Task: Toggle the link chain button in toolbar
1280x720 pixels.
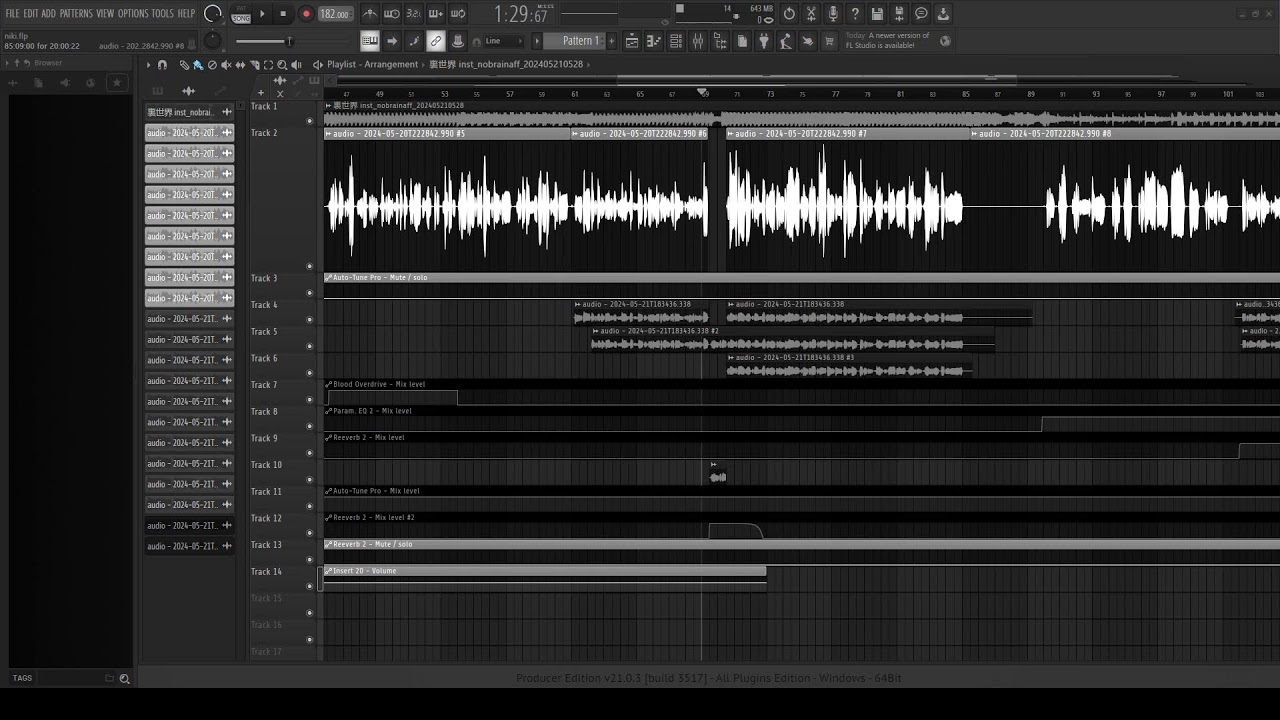Action: 436,41
